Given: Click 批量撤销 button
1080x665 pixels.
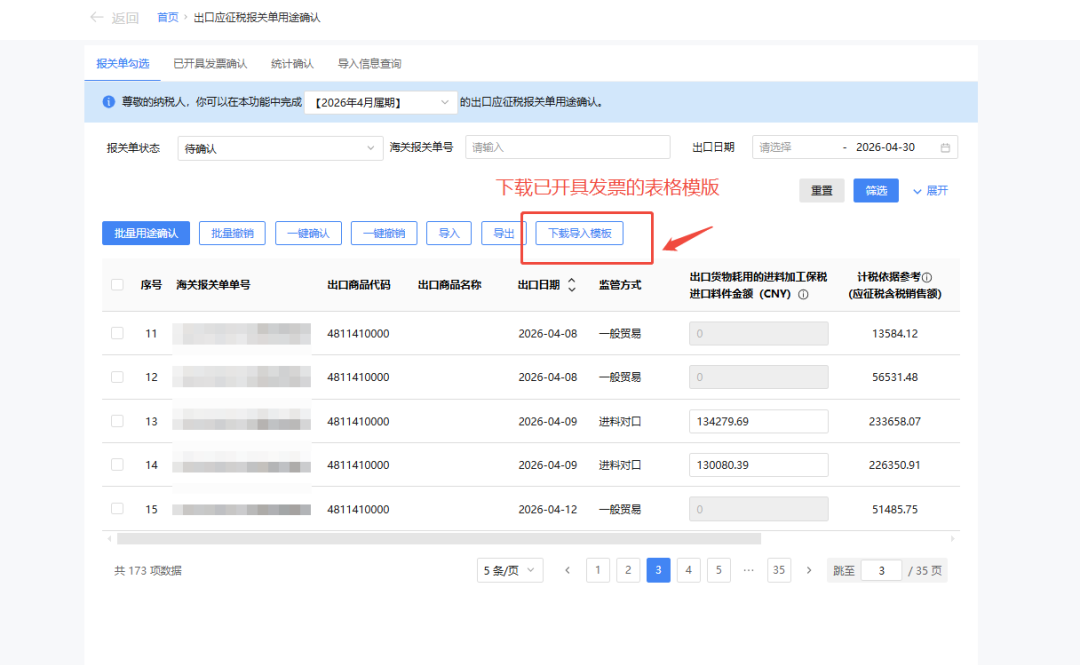Looking at the screenshot, I should coord(232,233).
